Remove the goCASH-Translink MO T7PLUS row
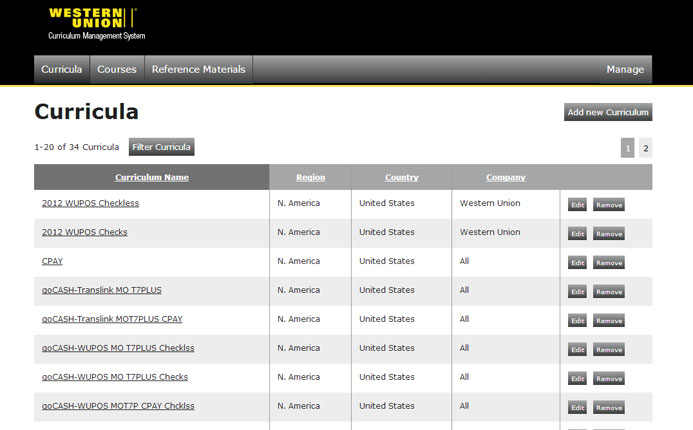Screen dimensions: 693x430 pos(609,292)
